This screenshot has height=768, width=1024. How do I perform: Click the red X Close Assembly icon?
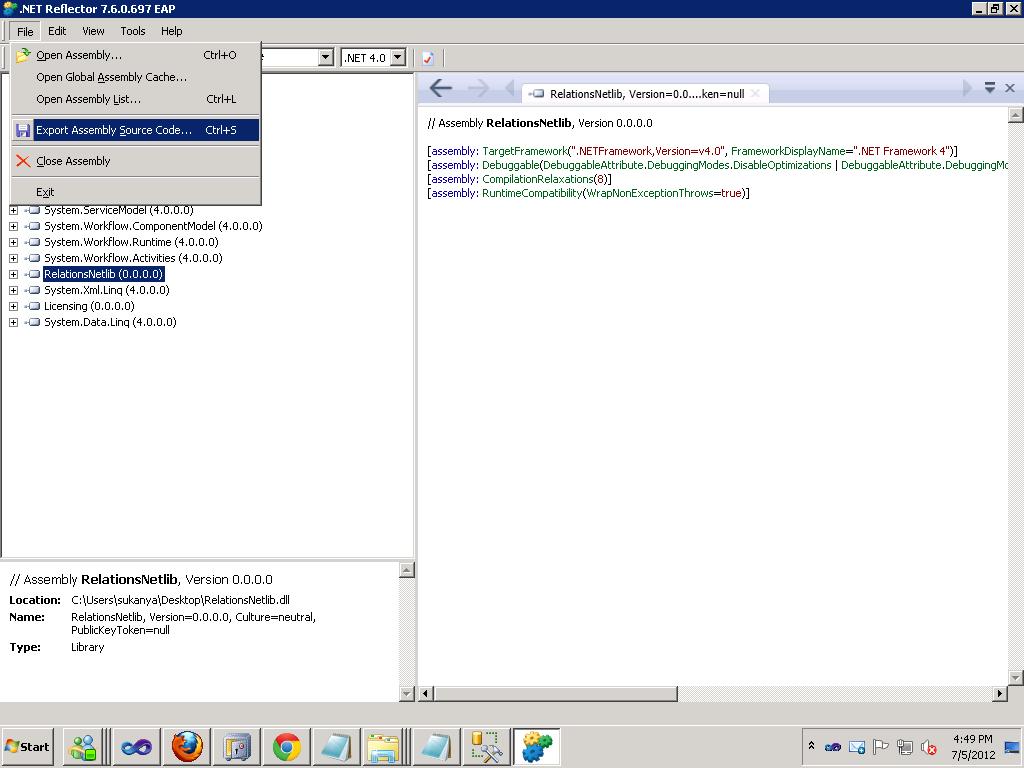[23, 161]
